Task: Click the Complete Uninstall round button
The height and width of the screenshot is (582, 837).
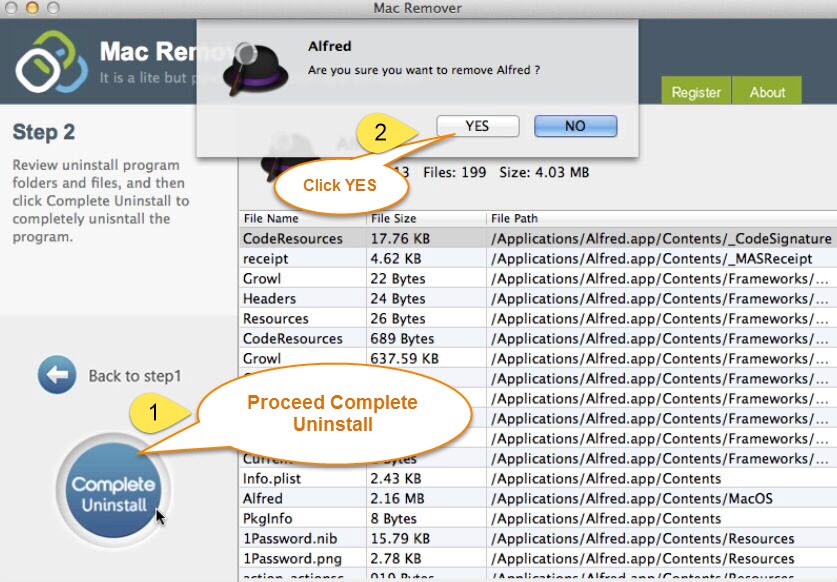Action: point(113,490)
